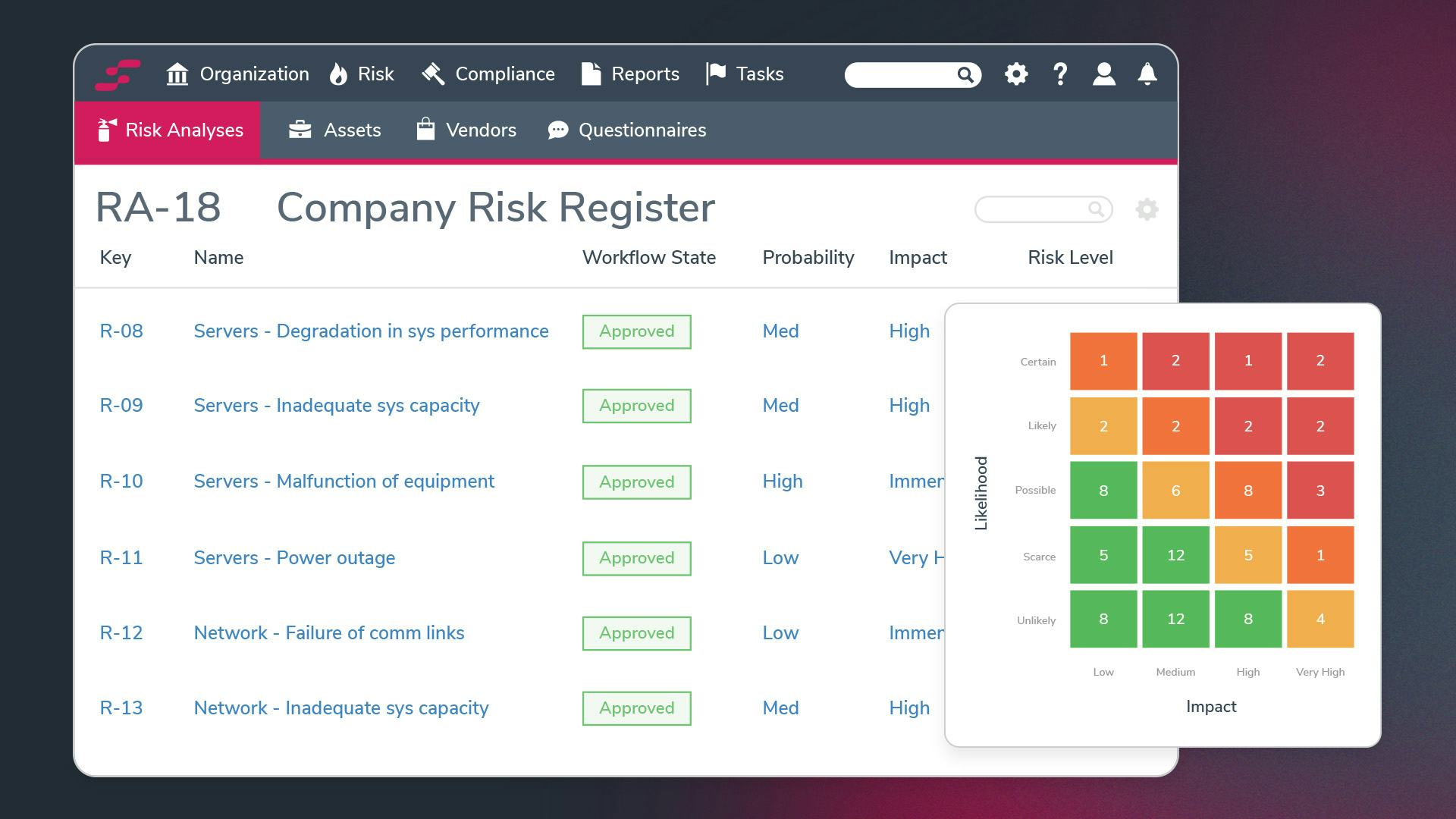
Task: Click the register search input field
Action: point(1031,209)
